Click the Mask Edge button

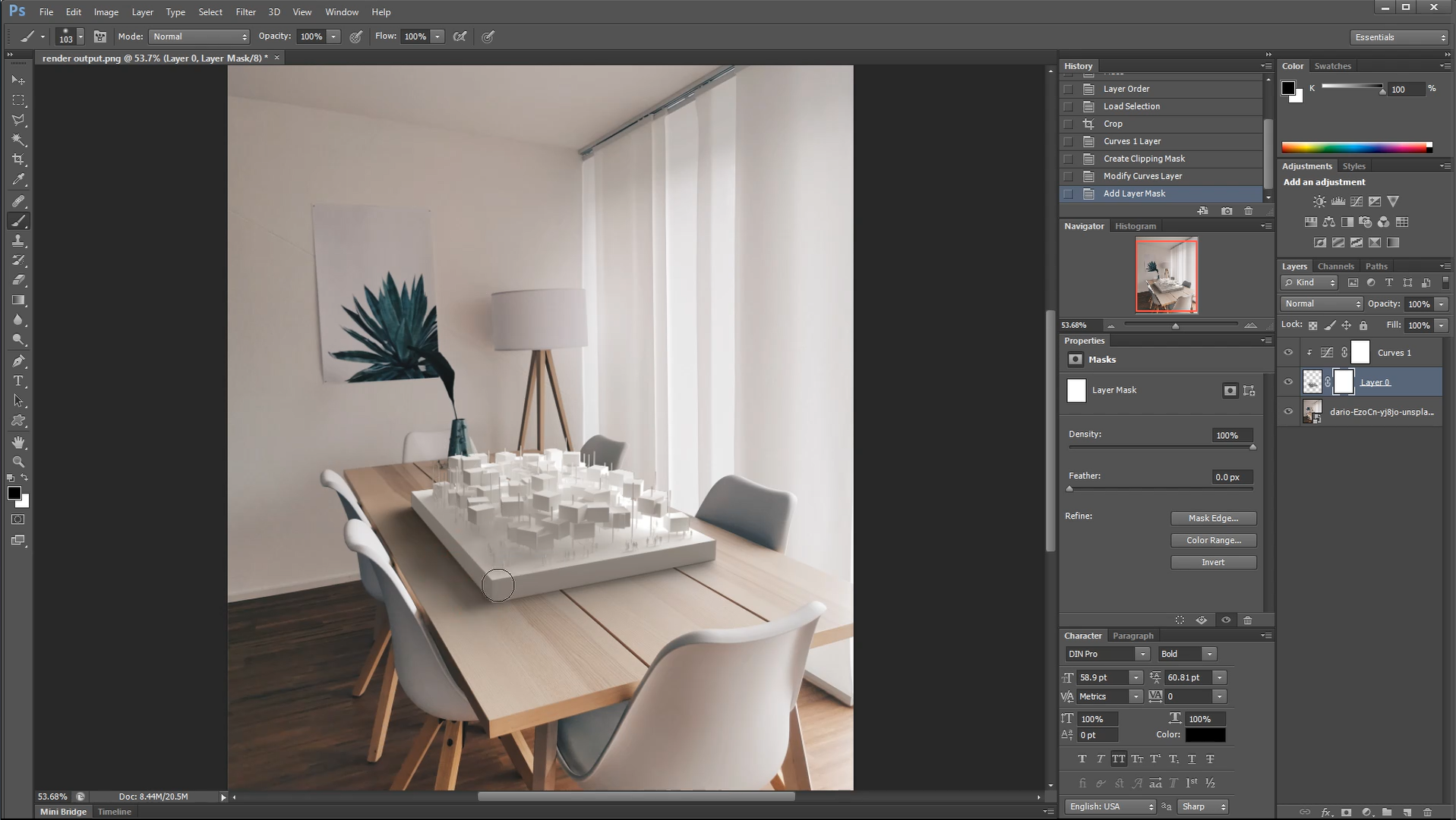point(1213,519)
